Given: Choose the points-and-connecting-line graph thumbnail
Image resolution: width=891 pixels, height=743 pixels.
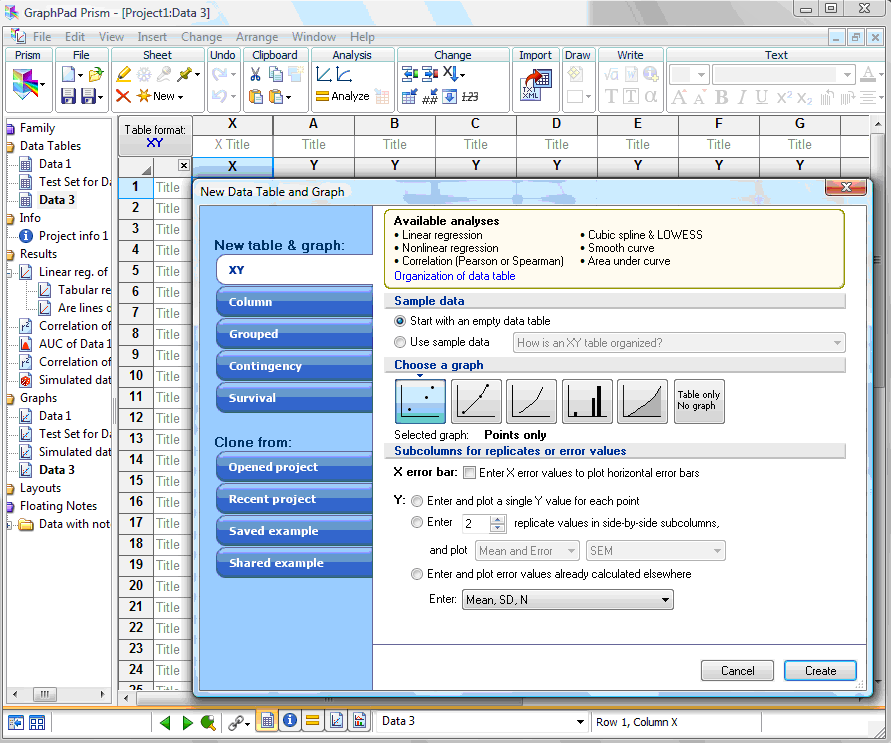Looking at the screenshot, I should click(476, 402).
